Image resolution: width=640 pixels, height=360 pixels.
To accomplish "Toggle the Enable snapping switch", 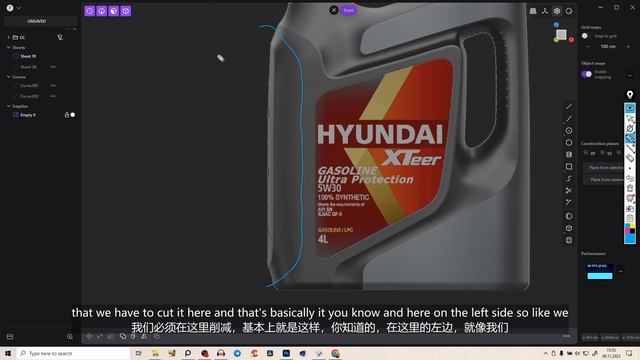I will click(x=587, y=74).
